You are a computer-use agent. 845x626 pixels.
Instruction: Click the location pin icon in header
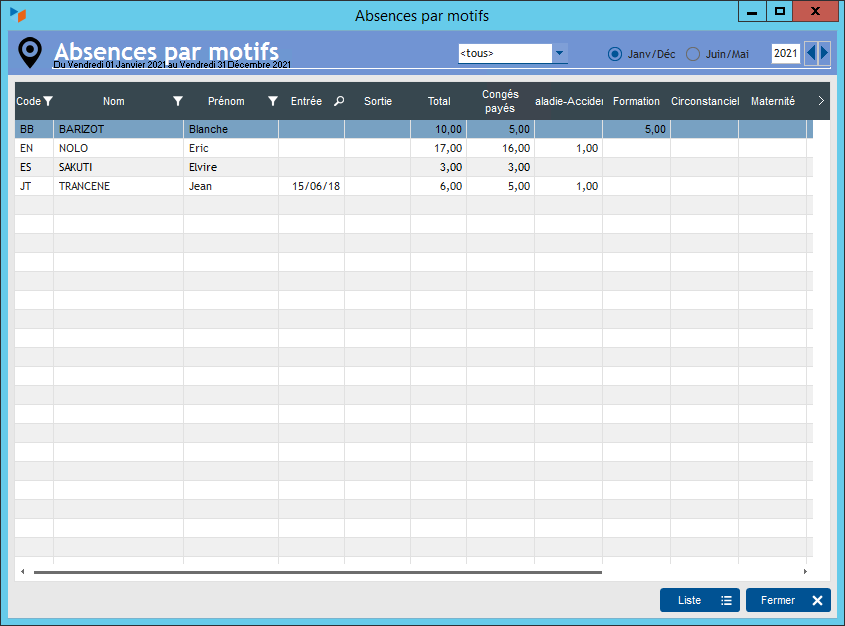pos(31,53)
